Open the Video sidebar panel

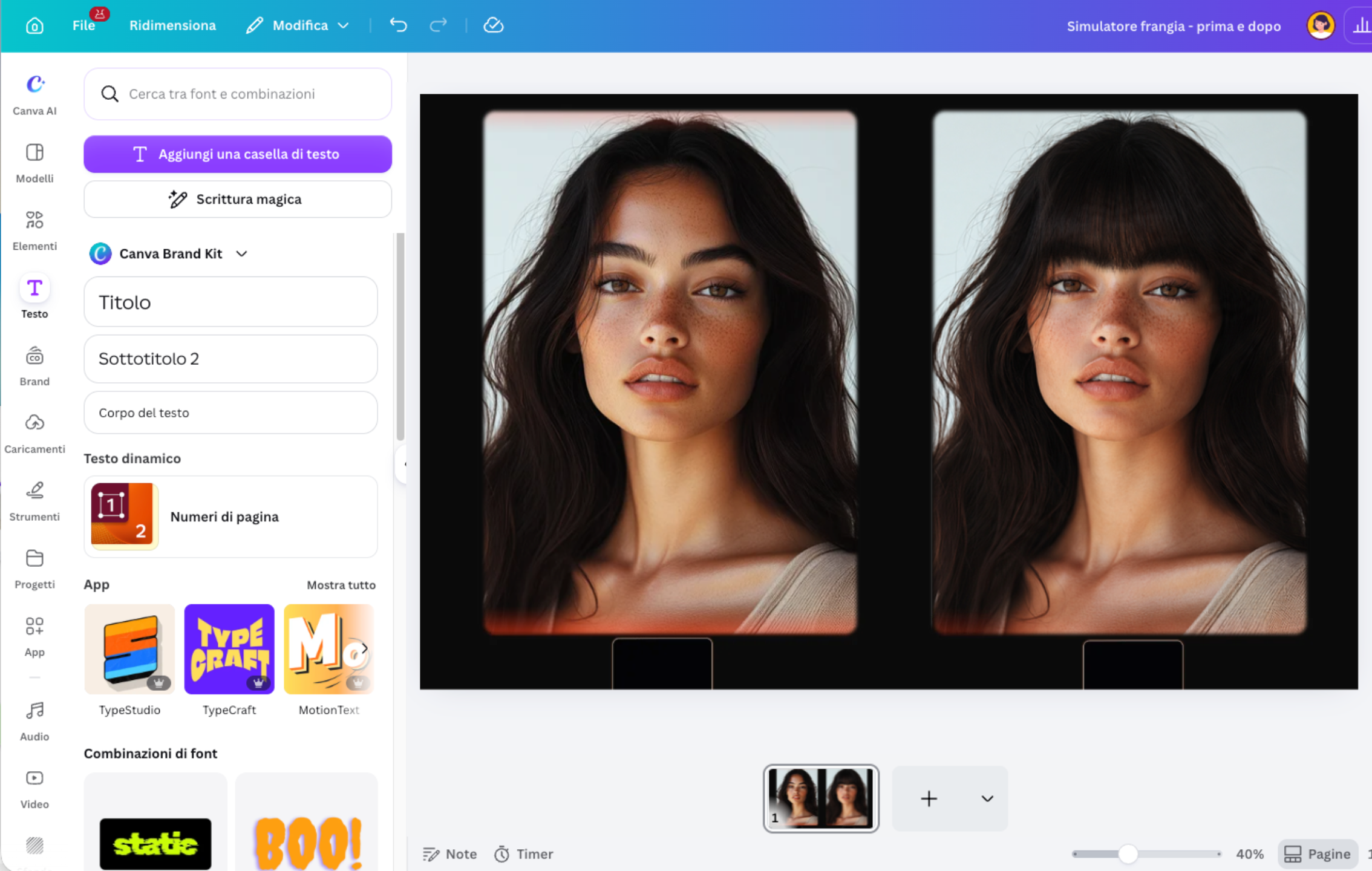pyautogui.click(x=34, y=789)
